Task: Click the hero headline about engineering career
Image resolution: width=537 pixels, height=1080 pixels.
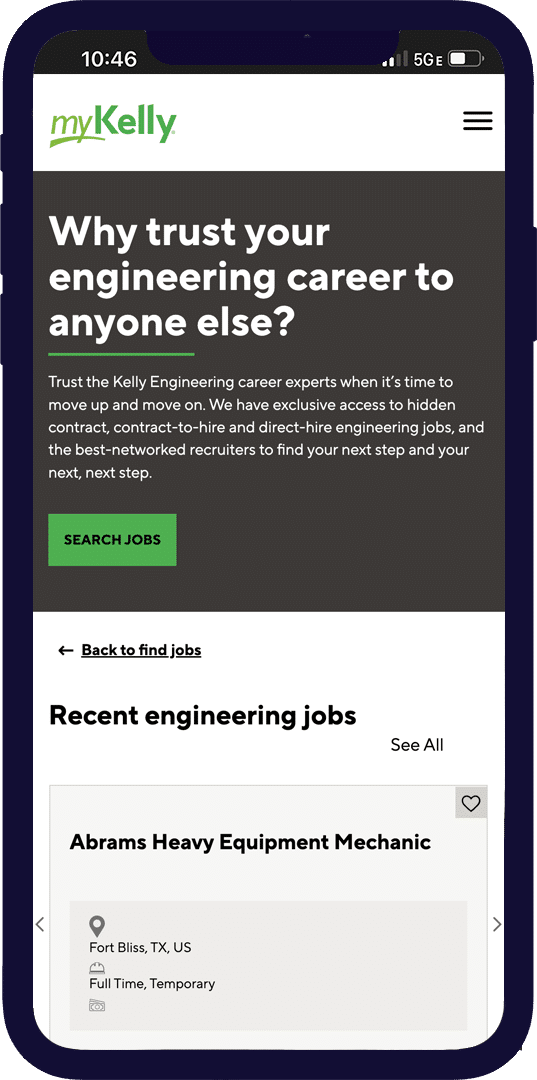Action: 251,278
